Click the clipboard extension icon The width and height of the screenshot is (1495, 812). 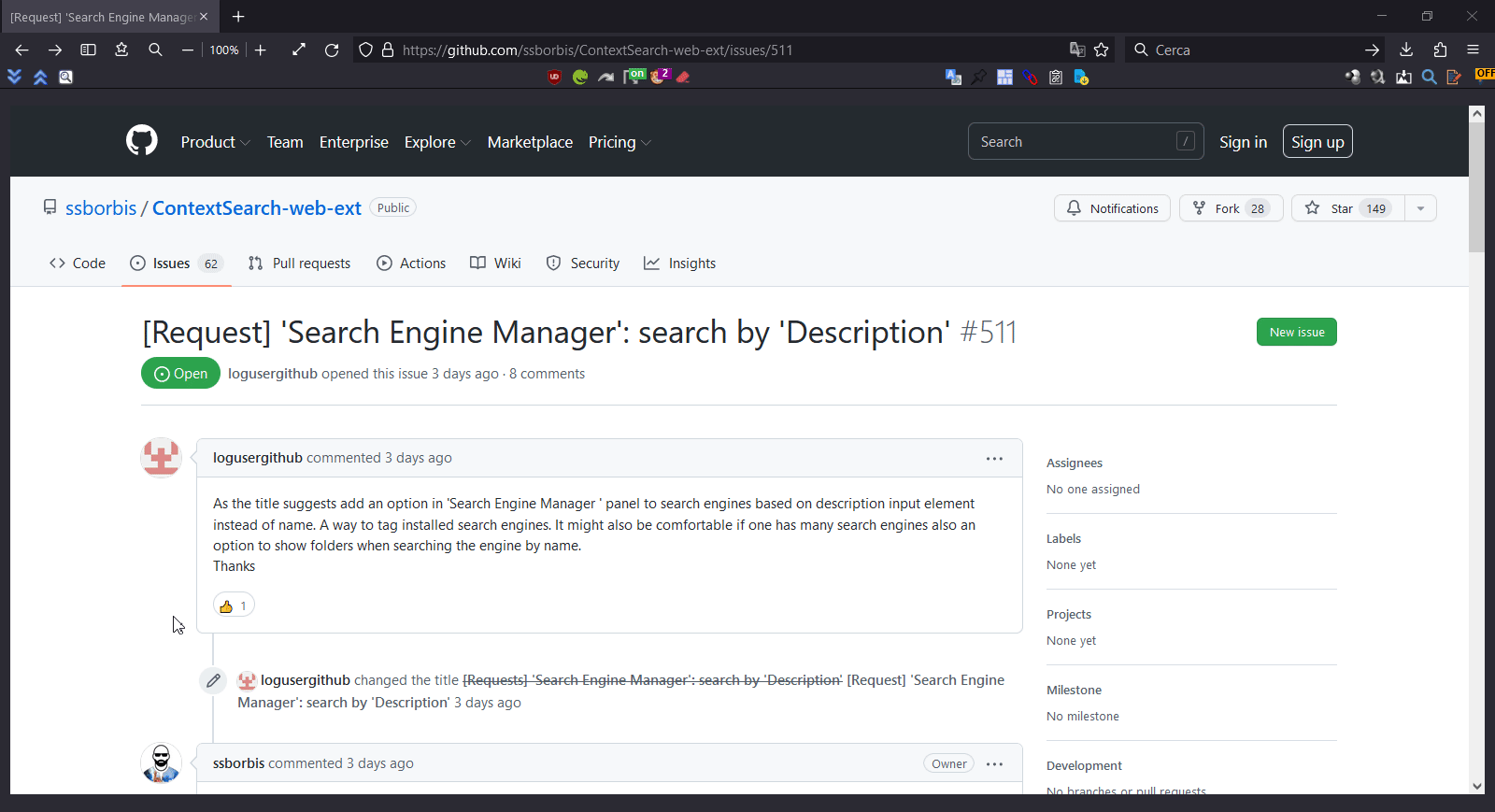[1056, 77]
